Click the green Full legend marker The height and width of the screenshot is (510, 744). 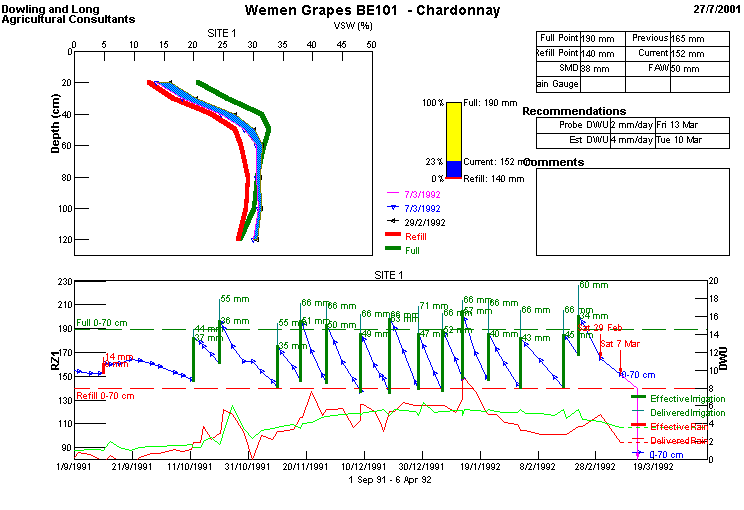[393, 247]
